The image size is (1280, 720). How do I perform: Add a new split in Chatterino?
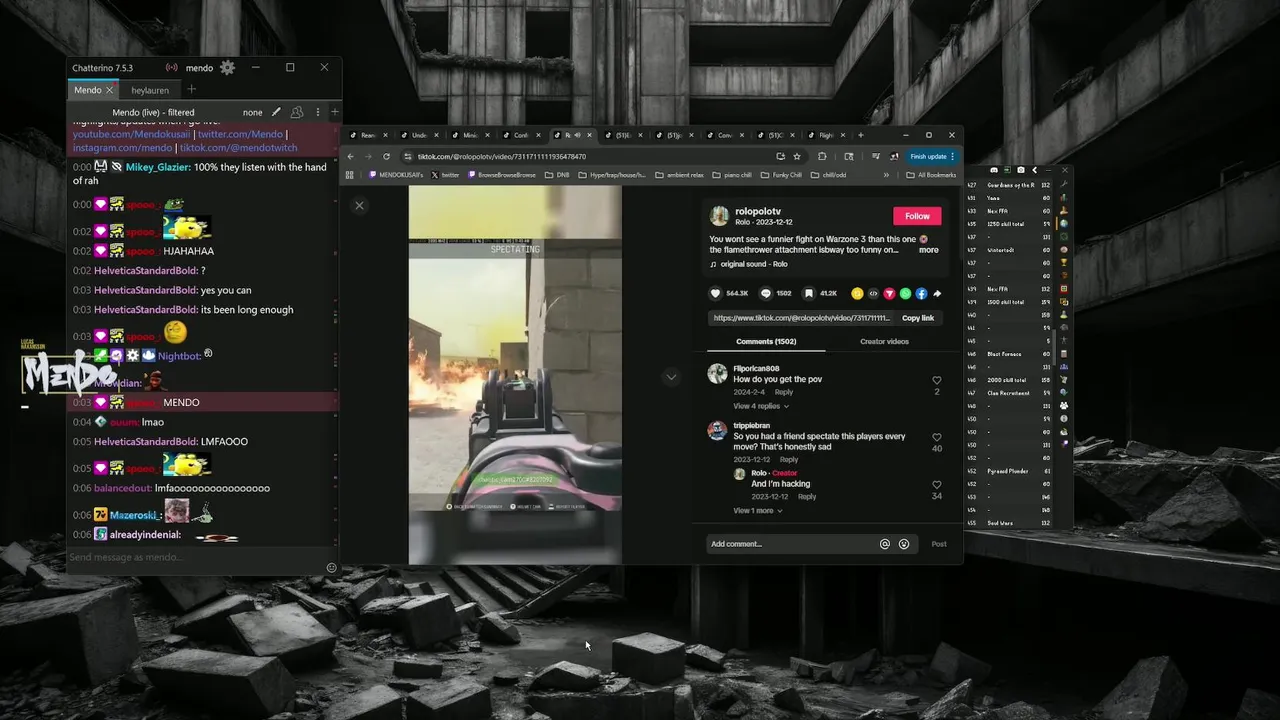[x=335, y=112]
